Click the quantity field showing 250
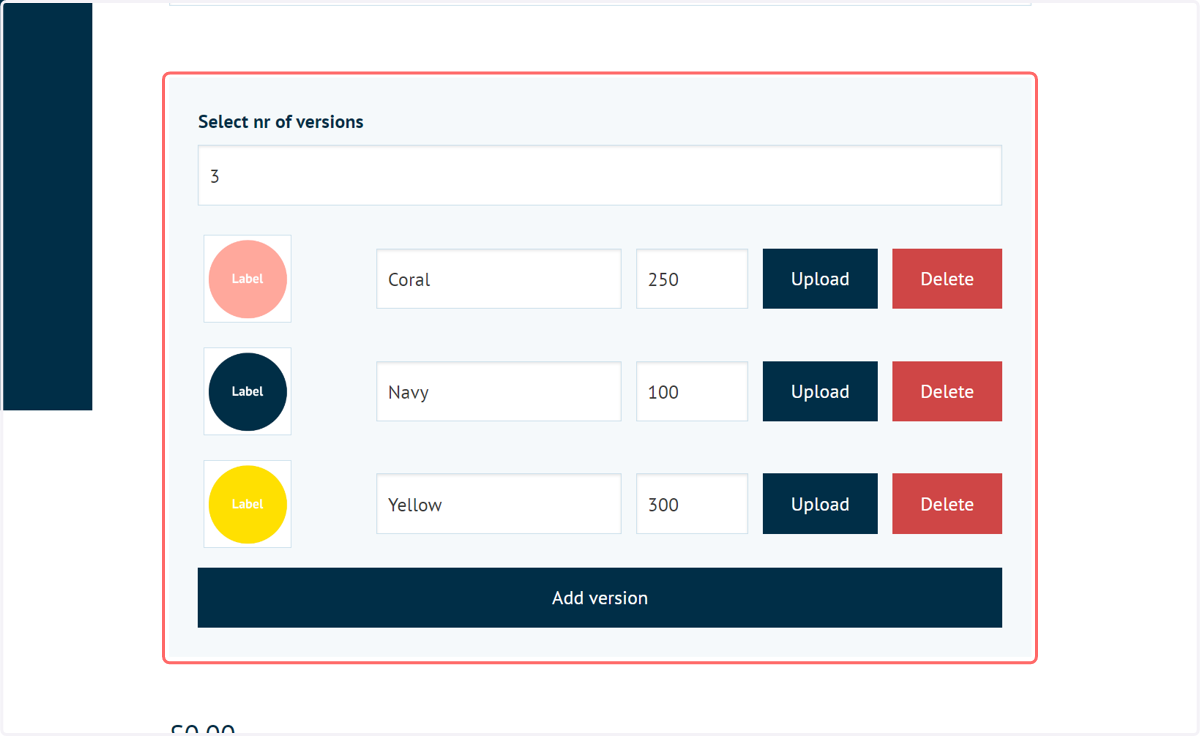Image resolution: width=1200 pixels, height=736 pixels. point(692,279)
